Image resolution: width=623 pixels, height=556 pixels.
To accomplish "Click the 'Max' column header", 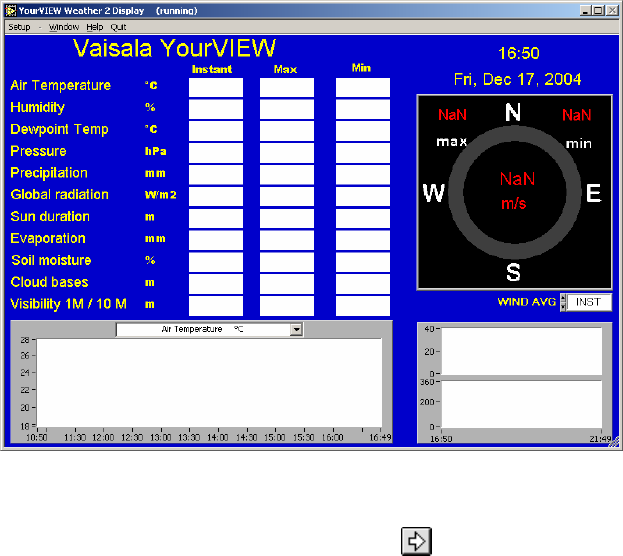I will 285,70.
